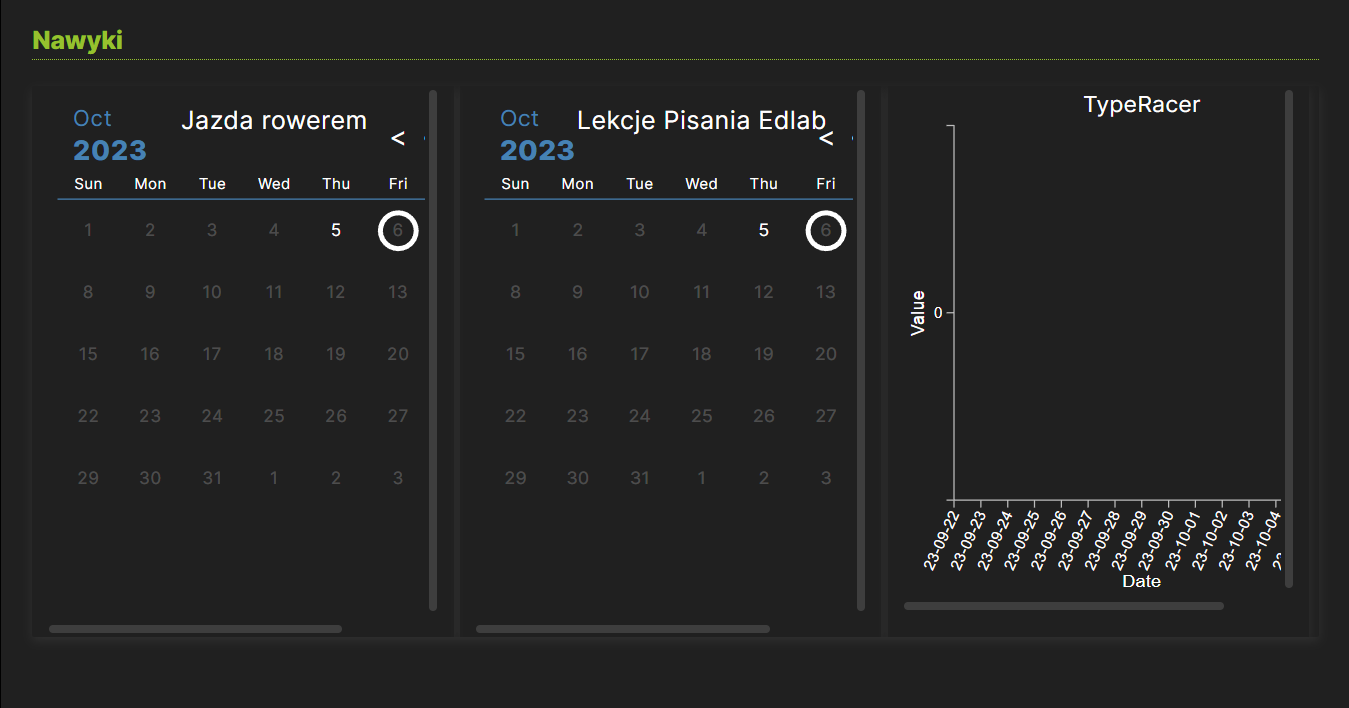Open 2023 year label in Jazda rowerem calendar
1349x708 pixels.
[x=110, y=151]
